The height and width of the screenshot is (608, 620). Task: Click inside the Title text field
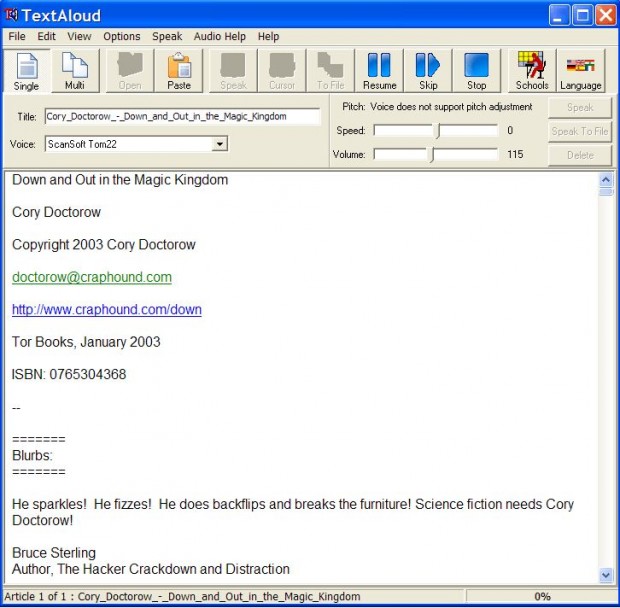tap(182, 117)
